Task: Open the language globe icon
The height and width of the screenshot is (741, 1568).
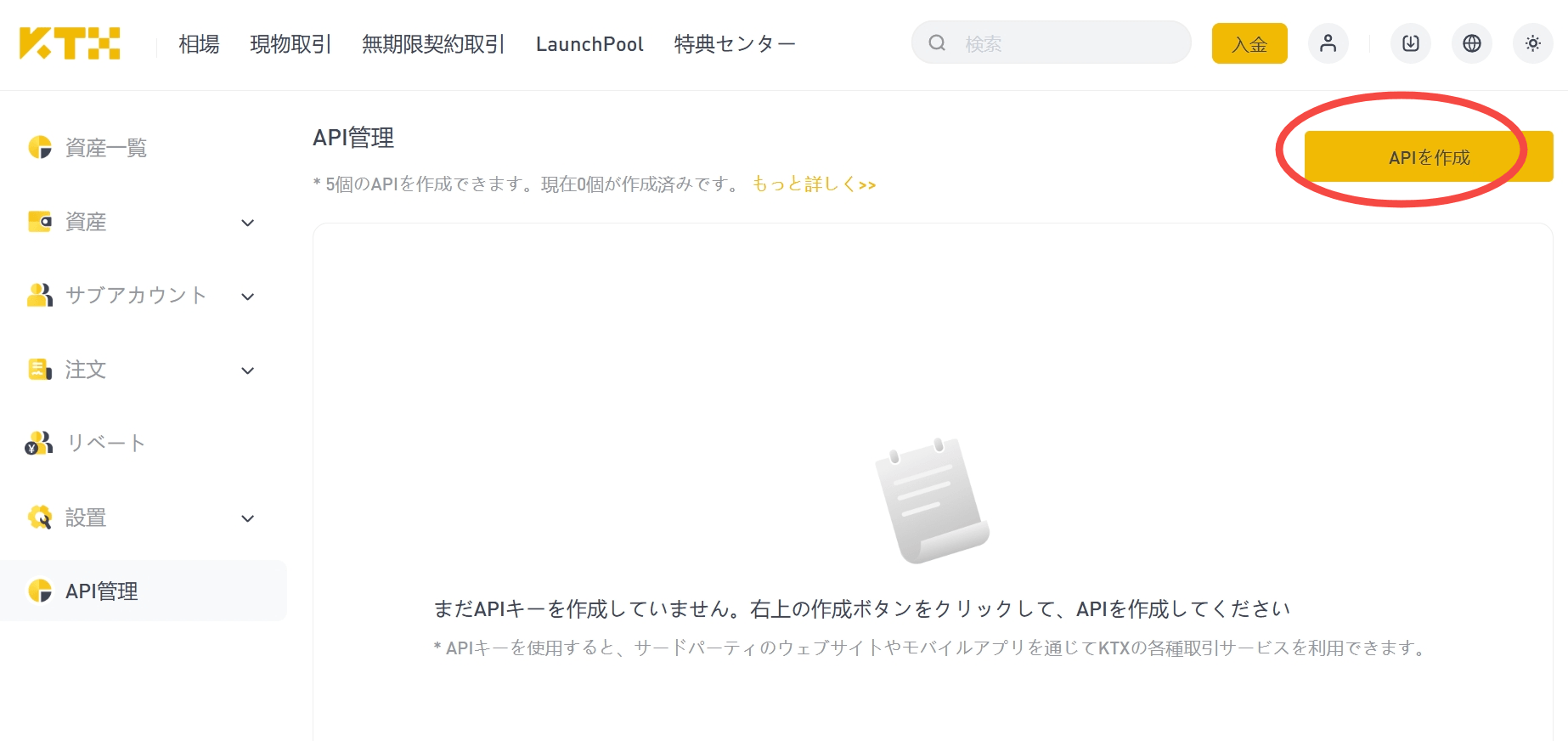Action: pyautogui.click(x=1472, y=43)
